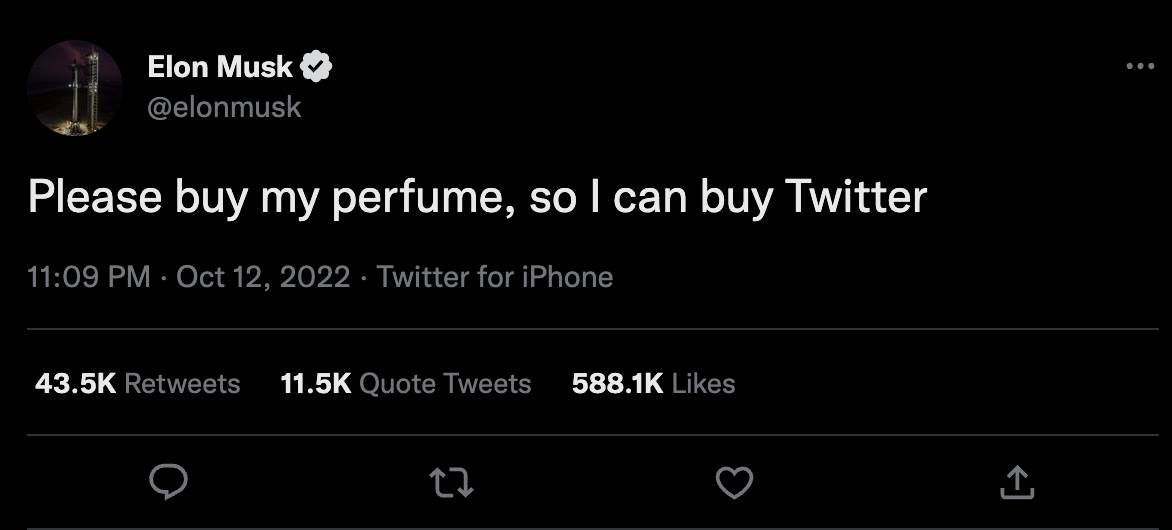
Task: Click the '43.5K' retweet count number
Action: click(76, 384)
